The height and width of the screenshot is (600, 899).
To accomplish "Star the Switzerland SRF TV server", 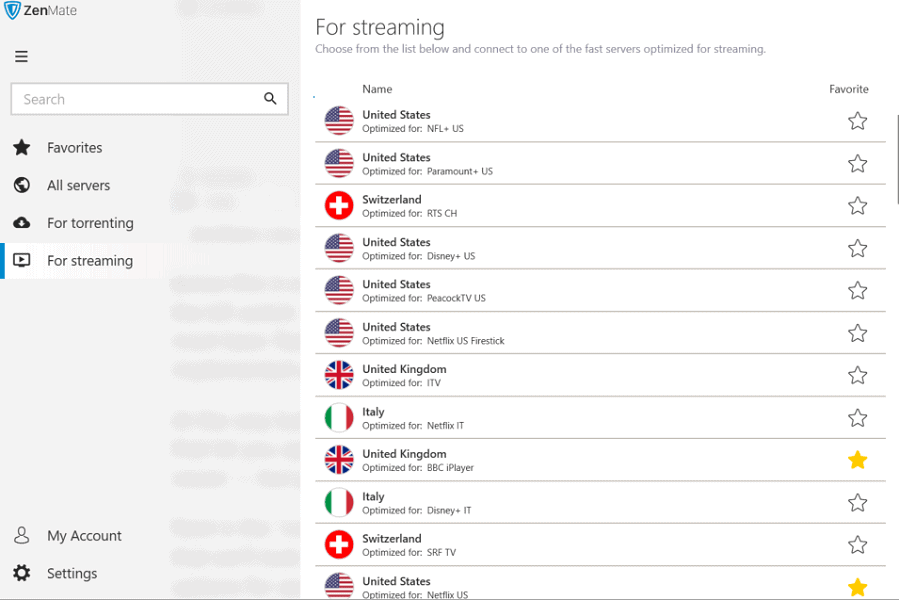I will click(857, 545).
